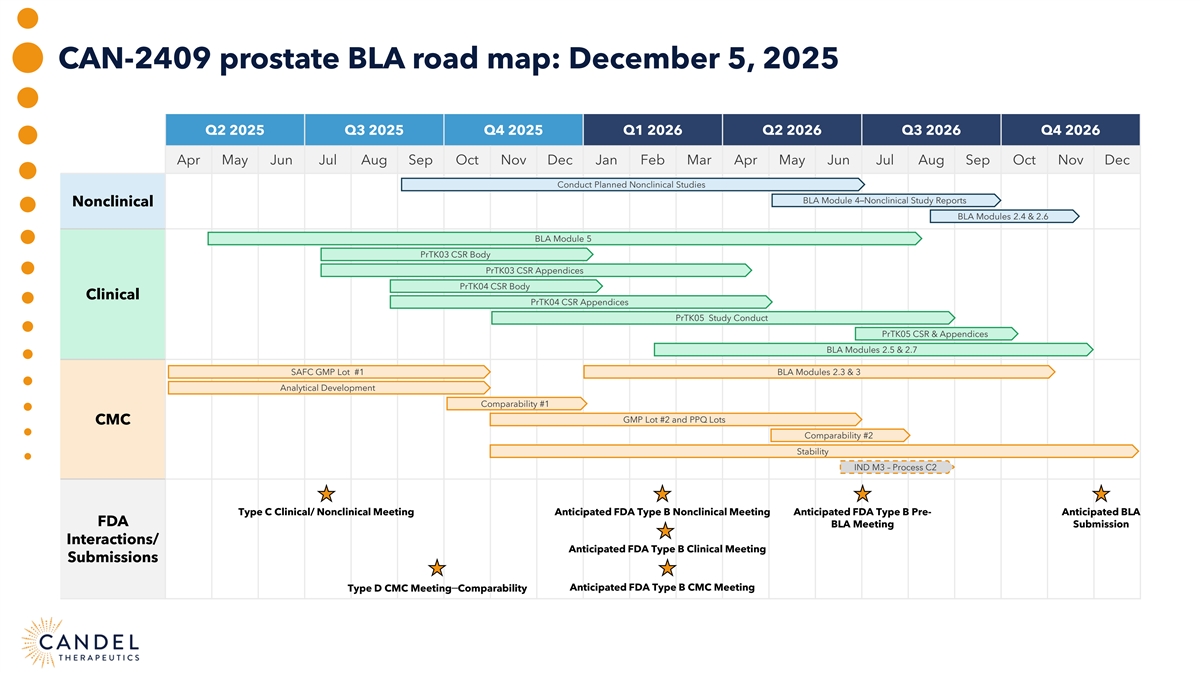Click the Nonclinical row label
This screenshot has height=675, width=1200.
(112, 201)
